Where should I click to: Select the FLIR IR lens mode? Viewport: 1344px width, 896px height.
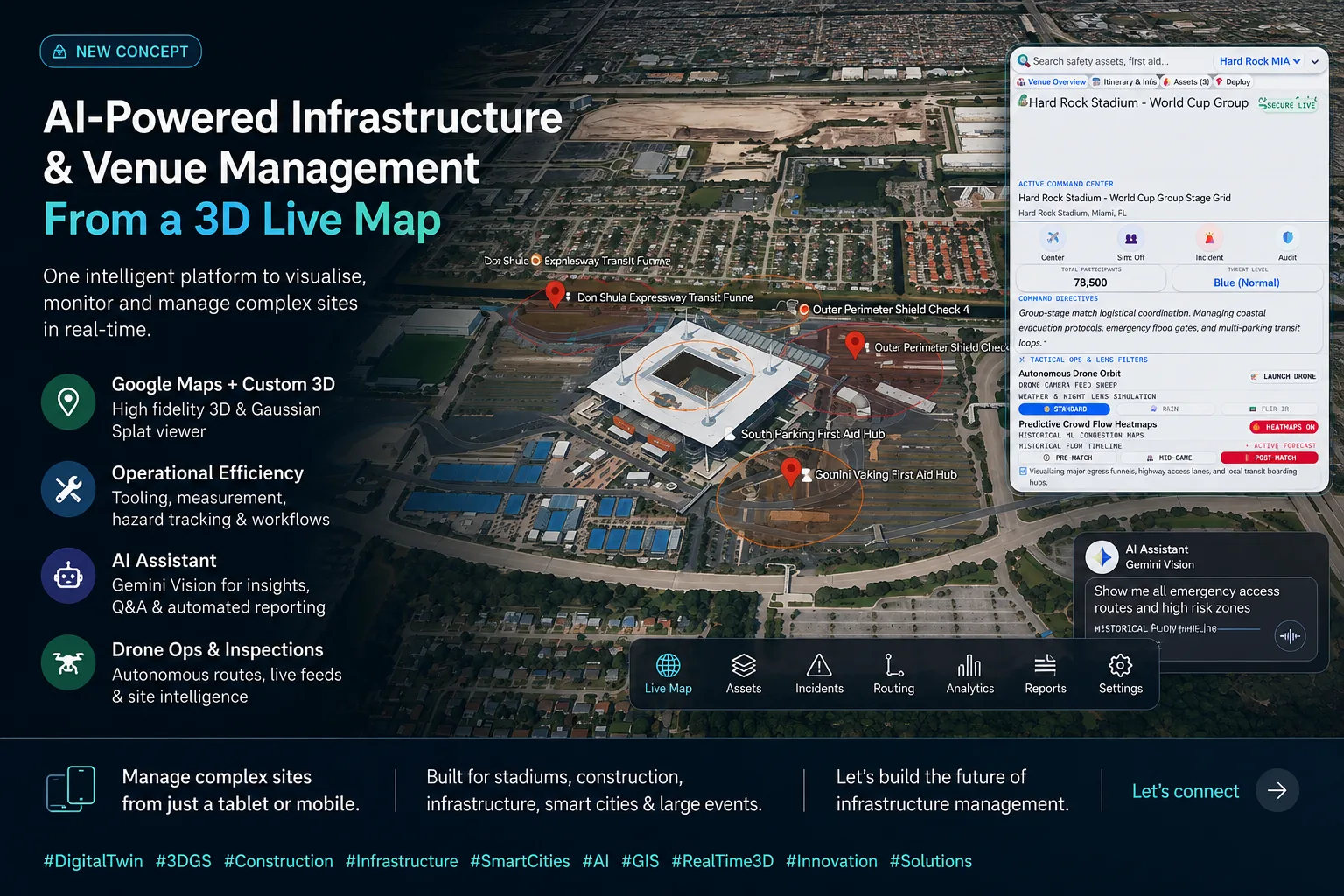click(x=1270, y=409)
